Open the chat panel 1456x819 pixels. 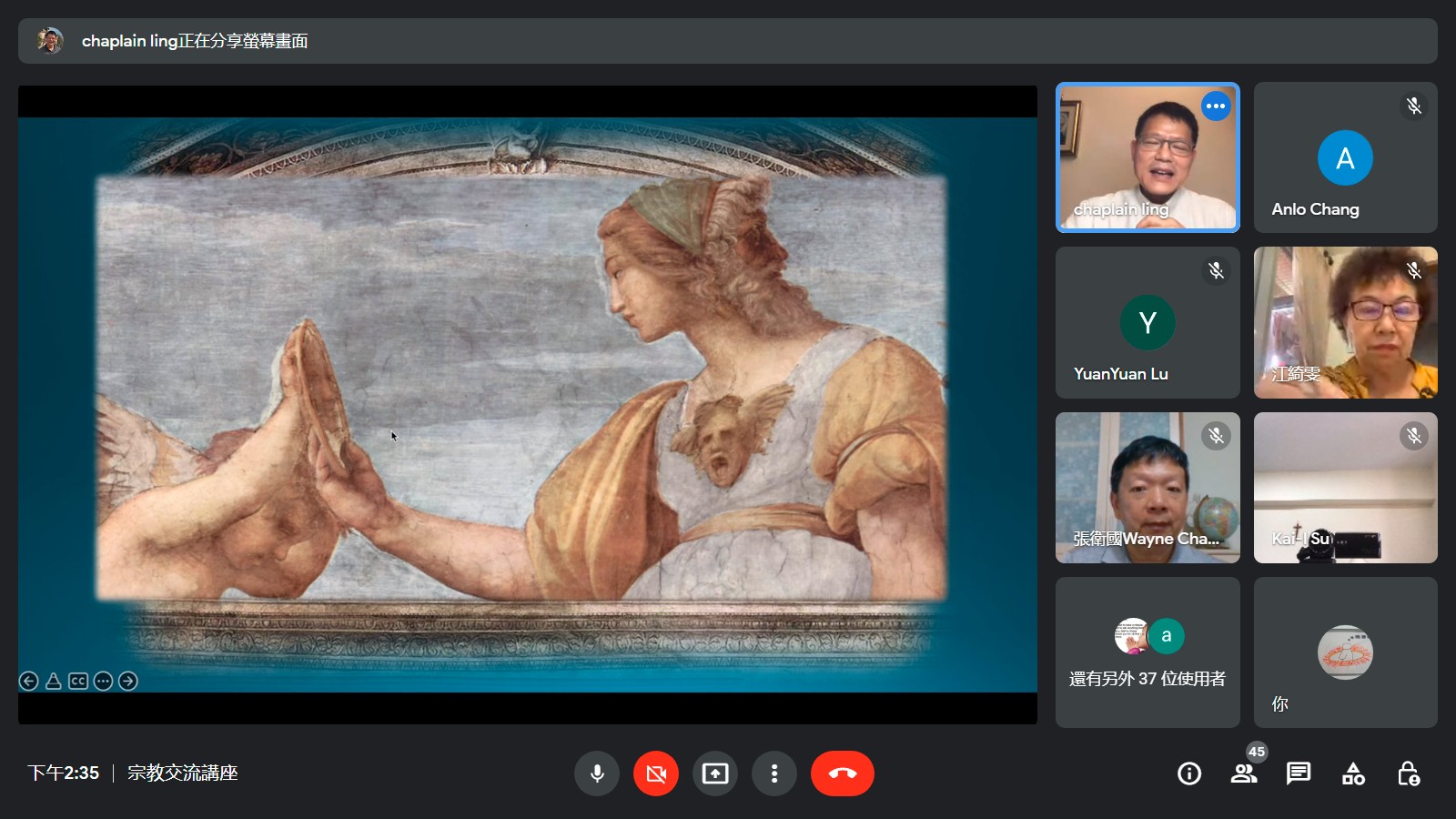click(1299, 773)
